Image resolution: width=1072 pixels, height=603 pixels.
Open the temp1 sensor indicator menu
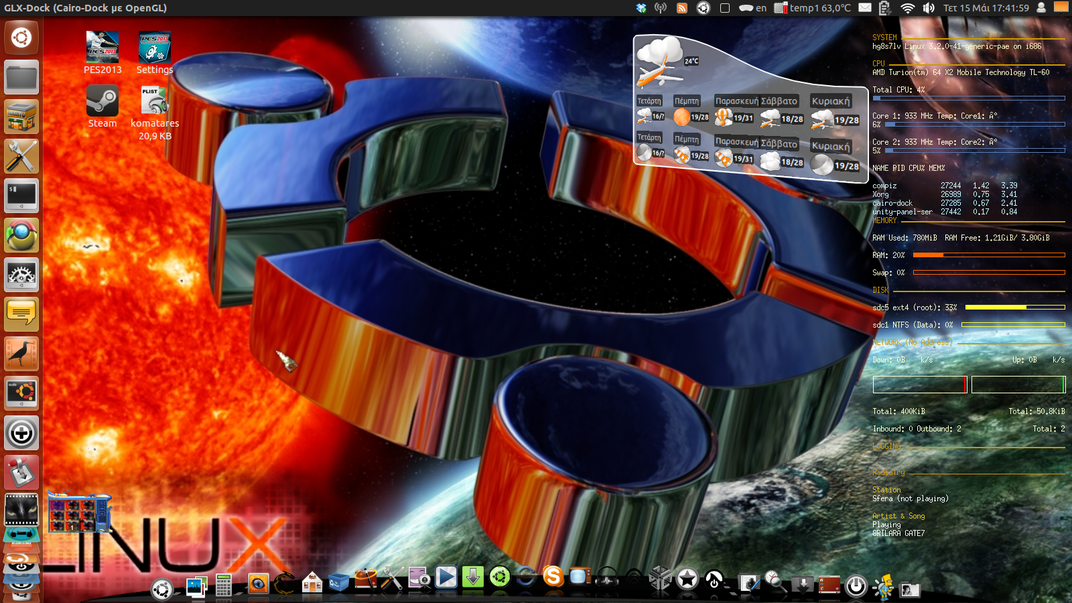click(813, 8)
